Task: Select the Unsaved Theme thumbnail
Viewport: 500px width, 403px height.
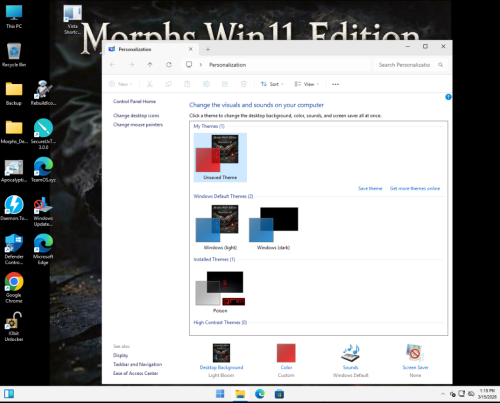Action: point(220,157)
